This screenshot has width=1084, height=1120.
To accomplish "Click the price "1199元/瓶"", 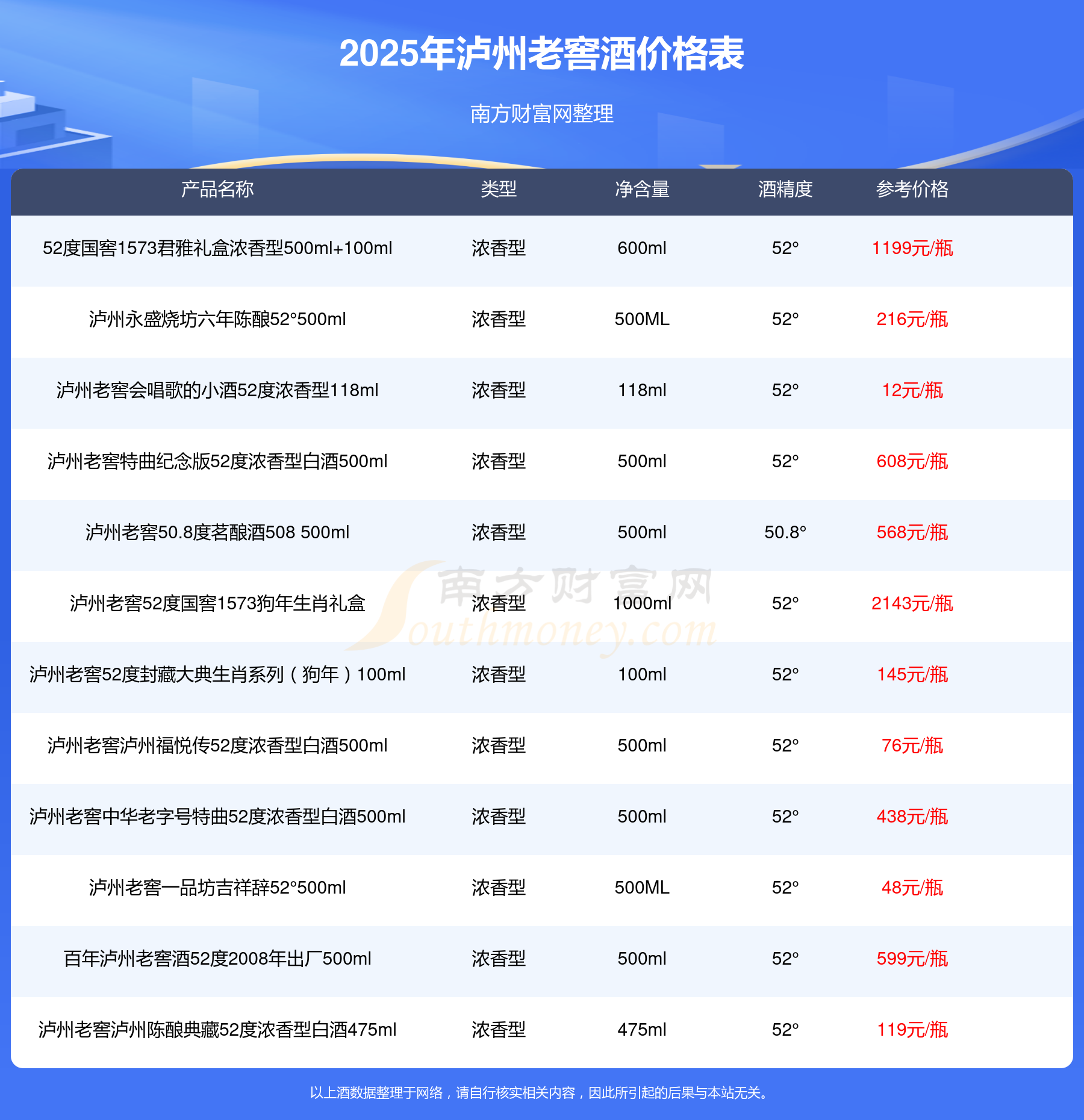I will click(912, 248).
